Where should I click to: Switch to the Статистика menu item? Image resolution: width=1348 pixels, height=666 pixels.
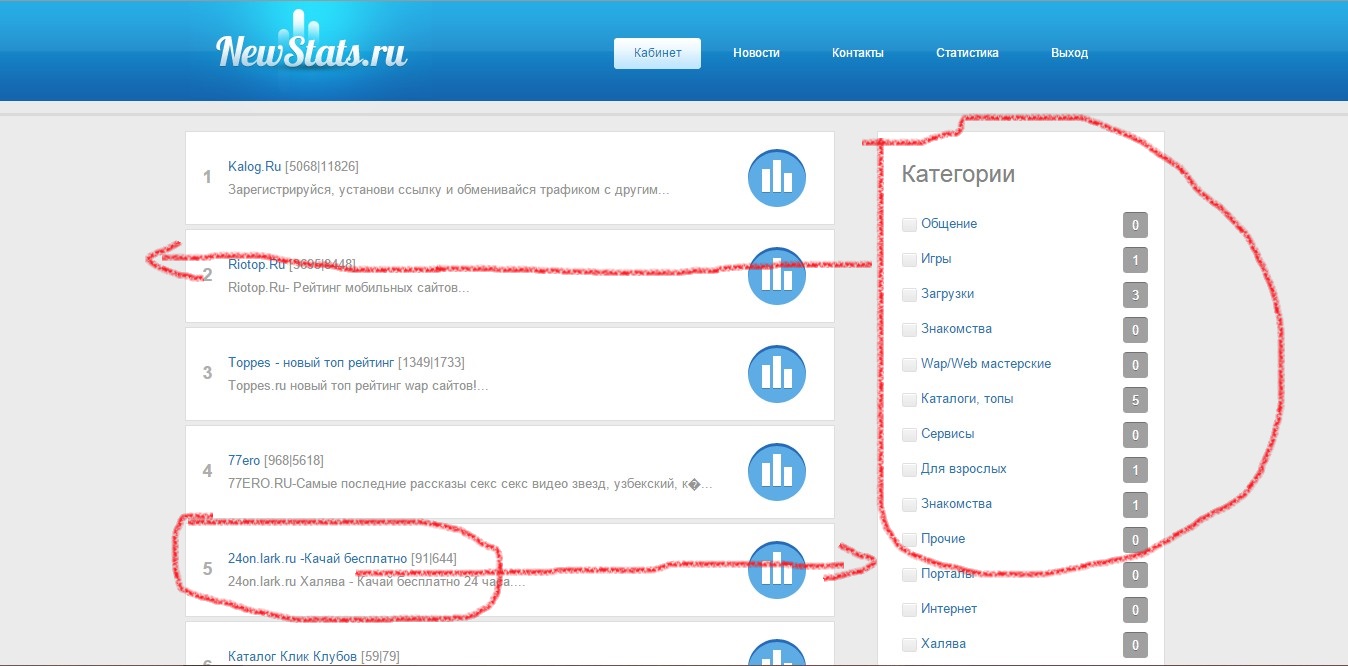967,53
